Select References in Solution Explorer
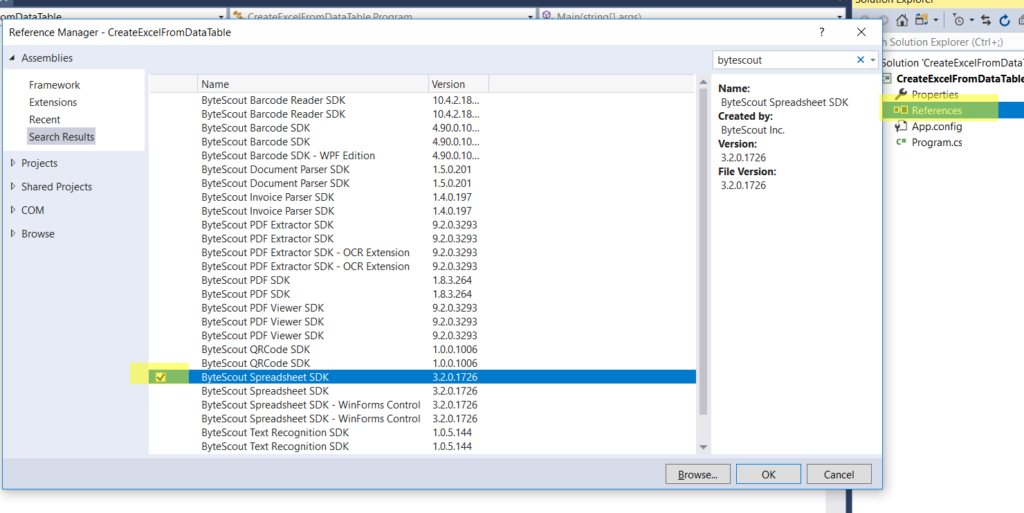Viewport: 1024px width, 513px height. point(936,110)
